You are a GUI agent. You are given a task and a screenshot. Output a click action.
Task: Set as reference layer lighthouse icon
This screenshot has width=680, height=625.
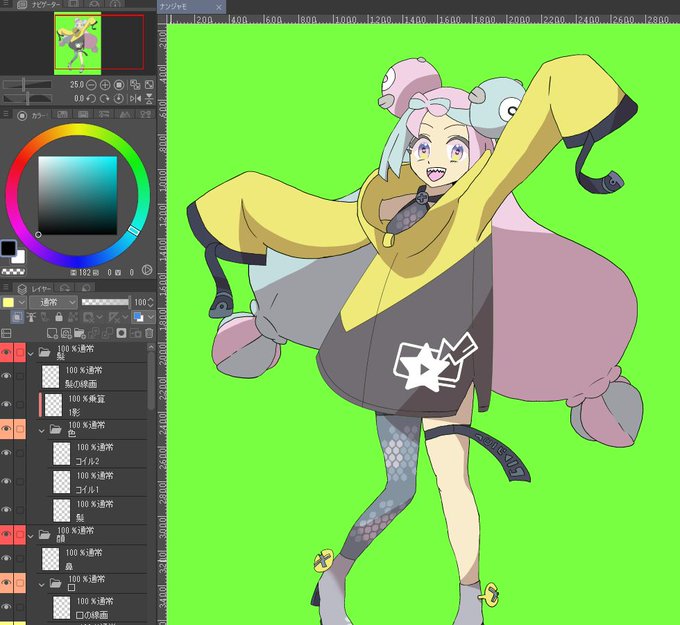point(31,317)
